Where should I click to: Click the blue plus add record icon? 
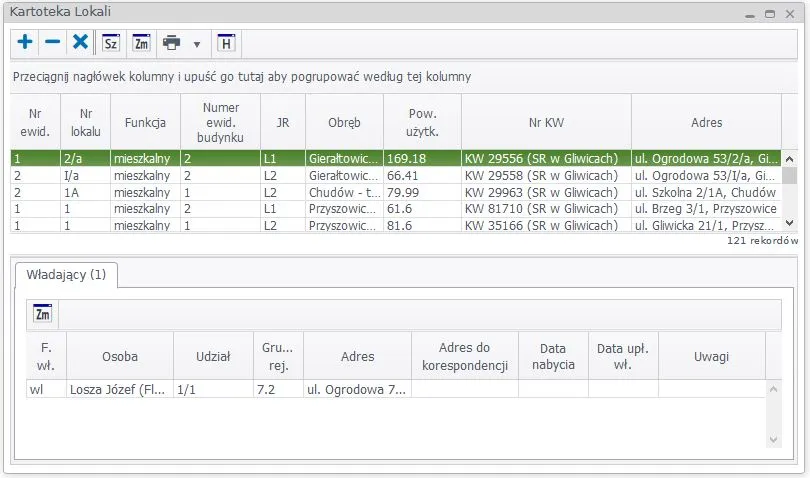pyautogui.click(x=25, y=43)
